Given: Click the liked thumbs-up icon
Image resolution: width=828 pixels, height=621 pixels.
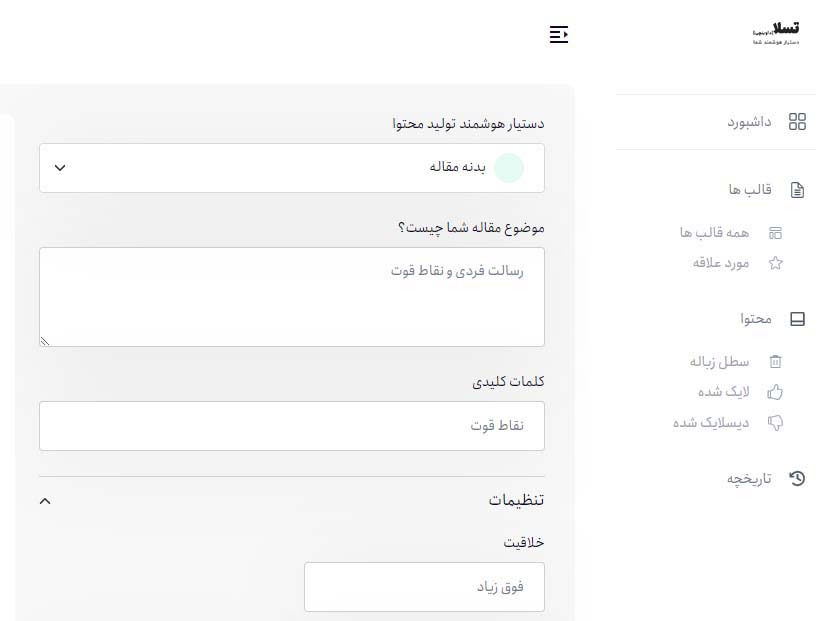Looking at the screenshot, I should 775,392.
